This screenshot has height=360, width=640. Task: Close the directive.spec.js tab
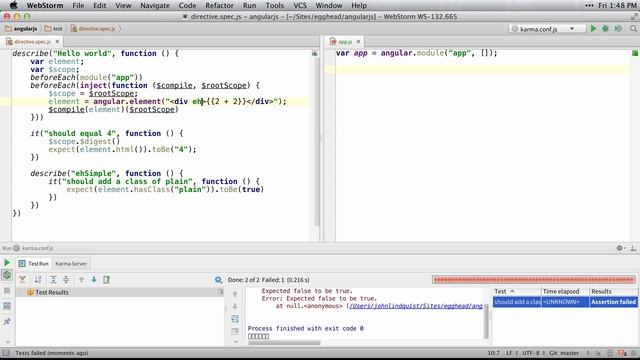57,42
